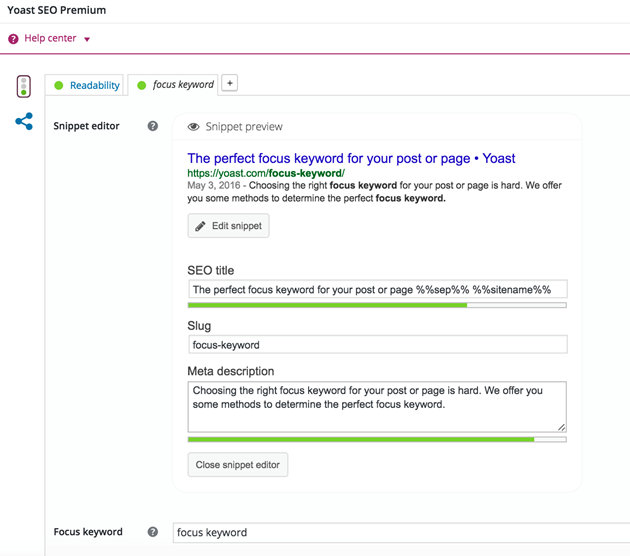
Task: Click the Focus keyword label
Action: tap(88, 531)
